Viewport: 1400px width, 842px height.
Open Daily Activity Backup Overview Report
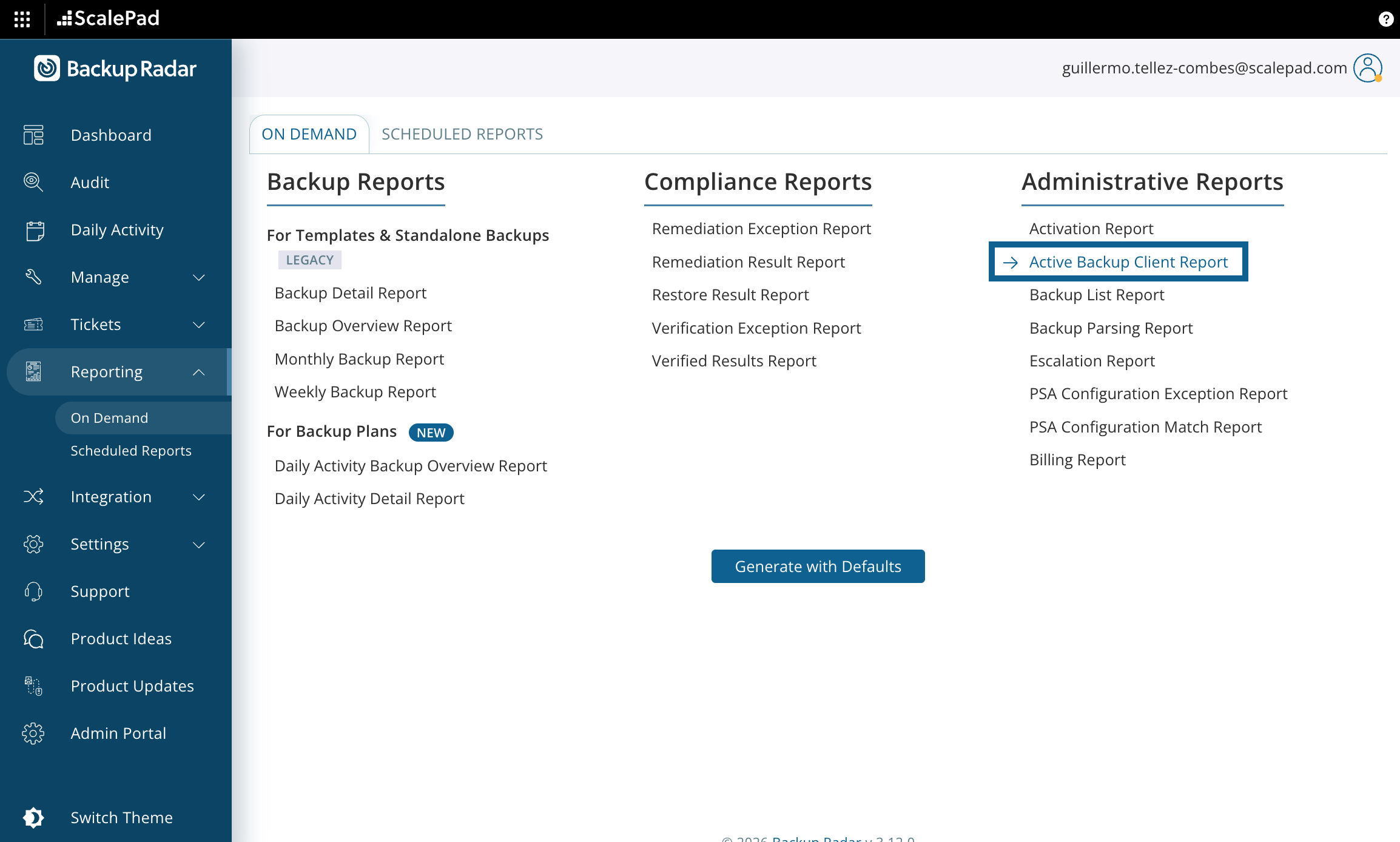coord(411,466)
